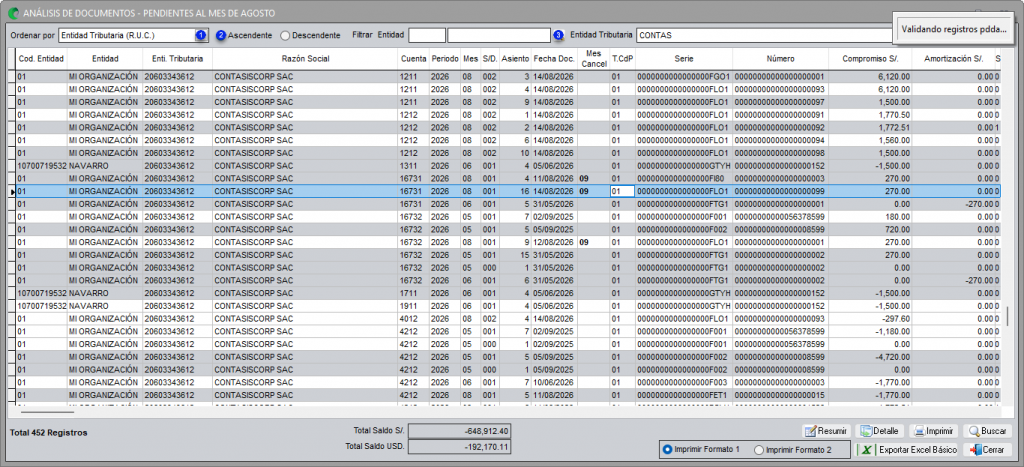
Task: Click the Total 452 Registros label
Action: pyautogui.click(x=49, y=432)
